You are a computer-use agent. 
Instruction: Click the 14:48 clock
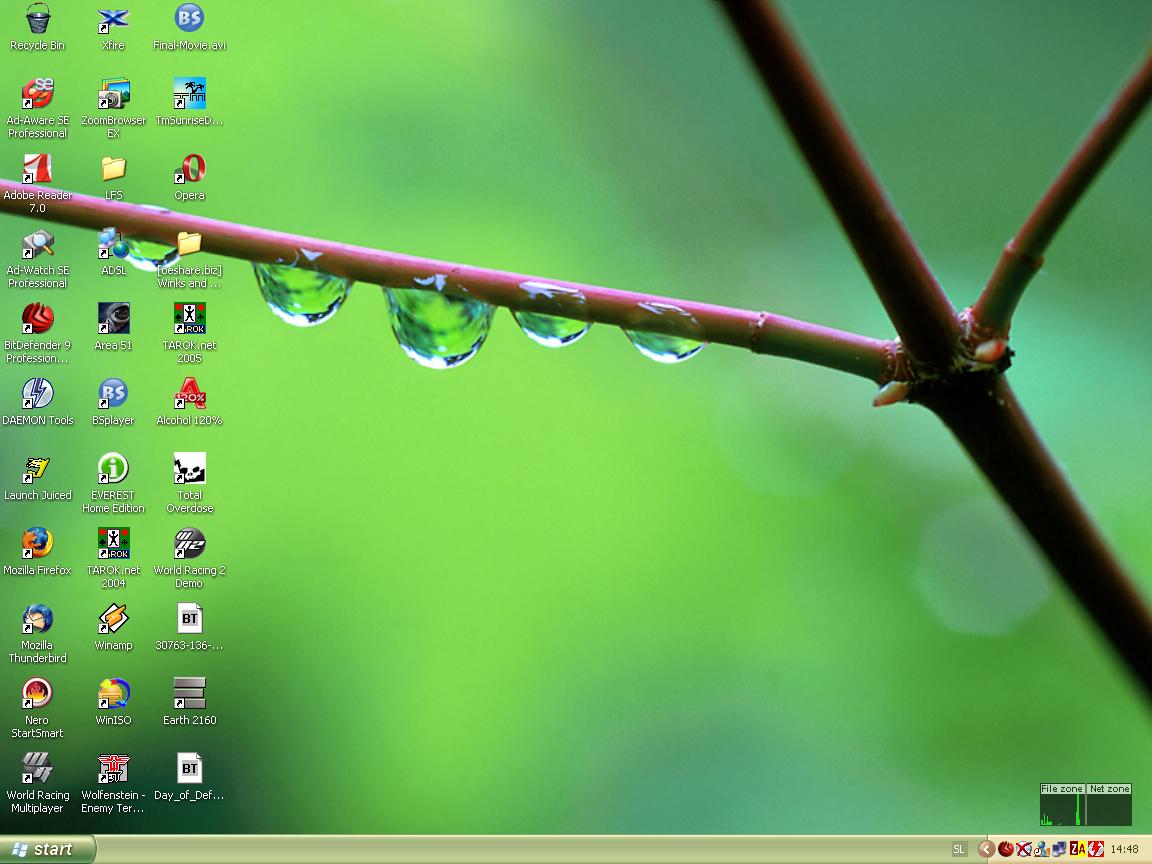tap(1124, 849)
